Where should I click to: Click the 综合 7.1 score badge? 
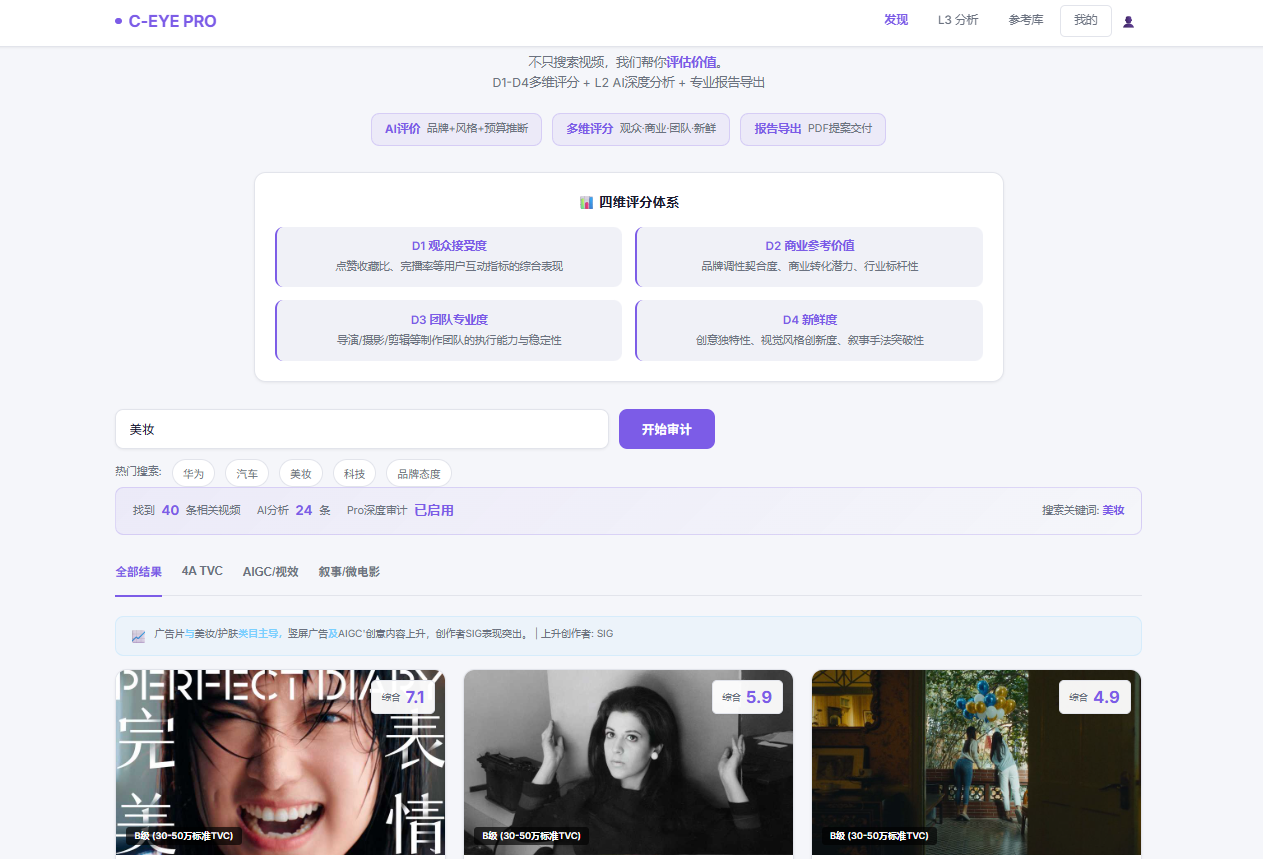403,697
